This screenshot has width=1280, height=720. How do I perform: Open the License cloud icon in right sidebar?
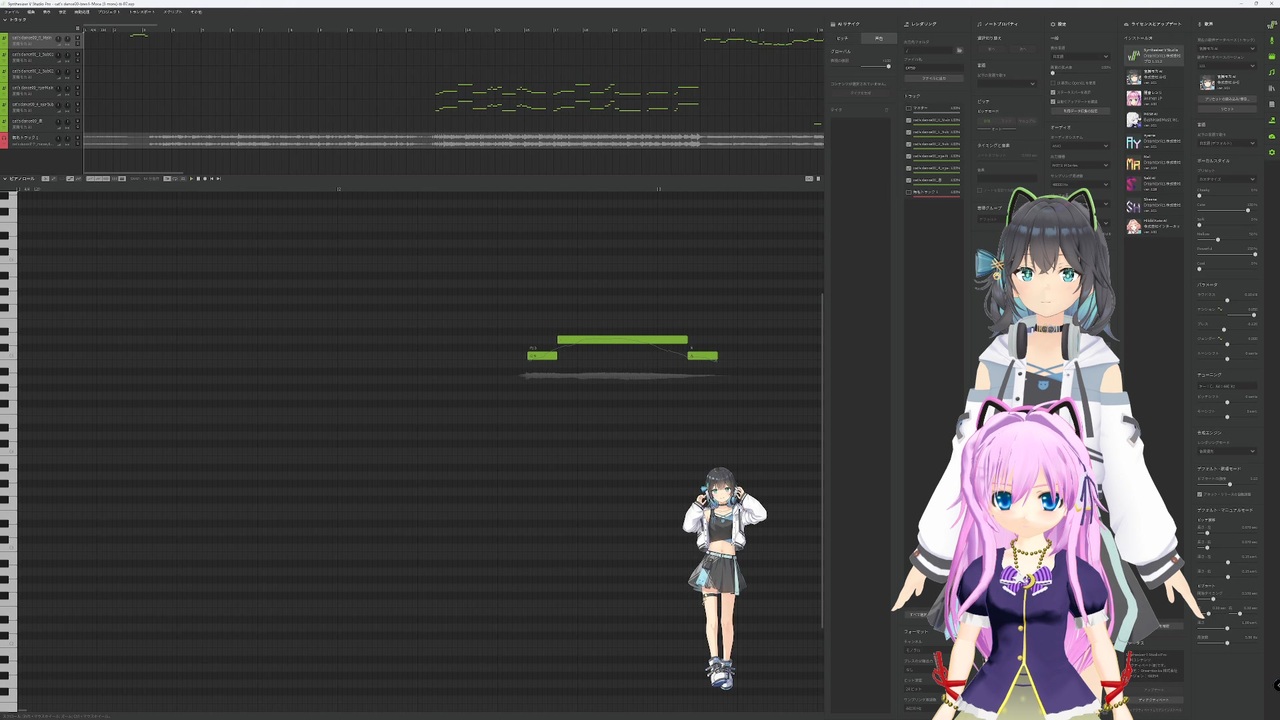coord(1272,136)
